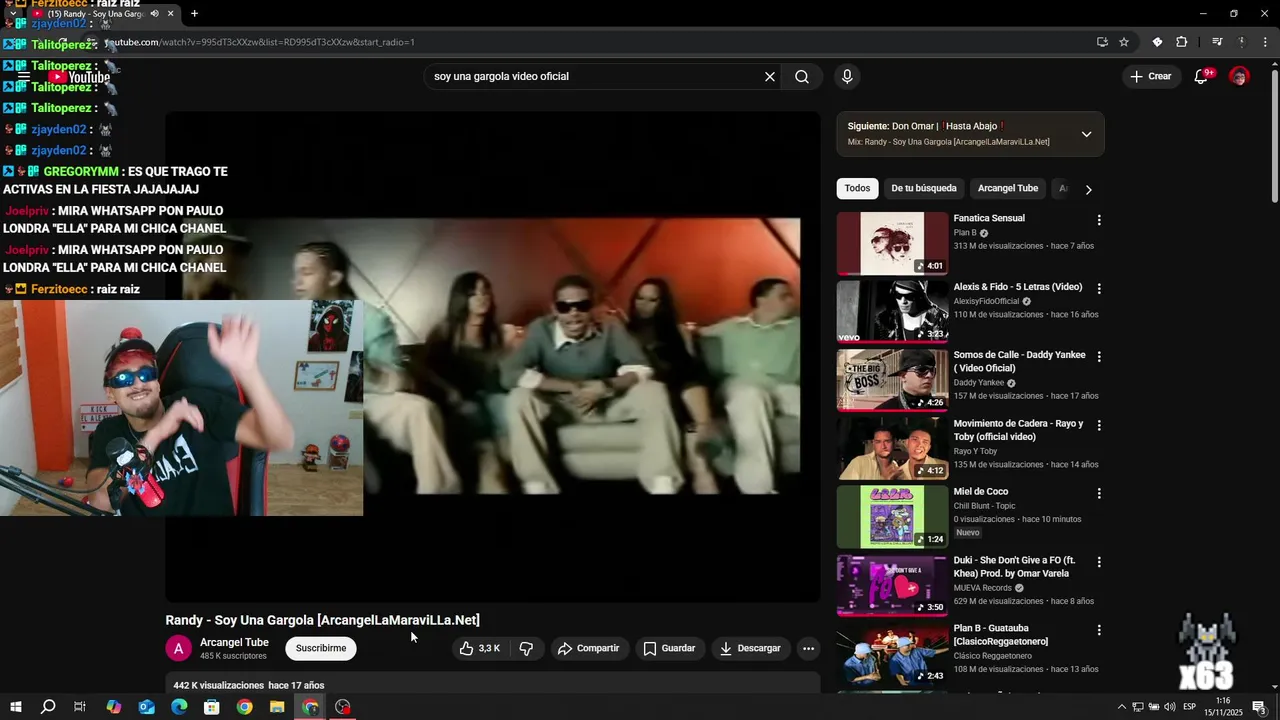Open options for Plan B Guatauba video
The width and height of the screenshot is (1280, 720).
(1099, 630)
